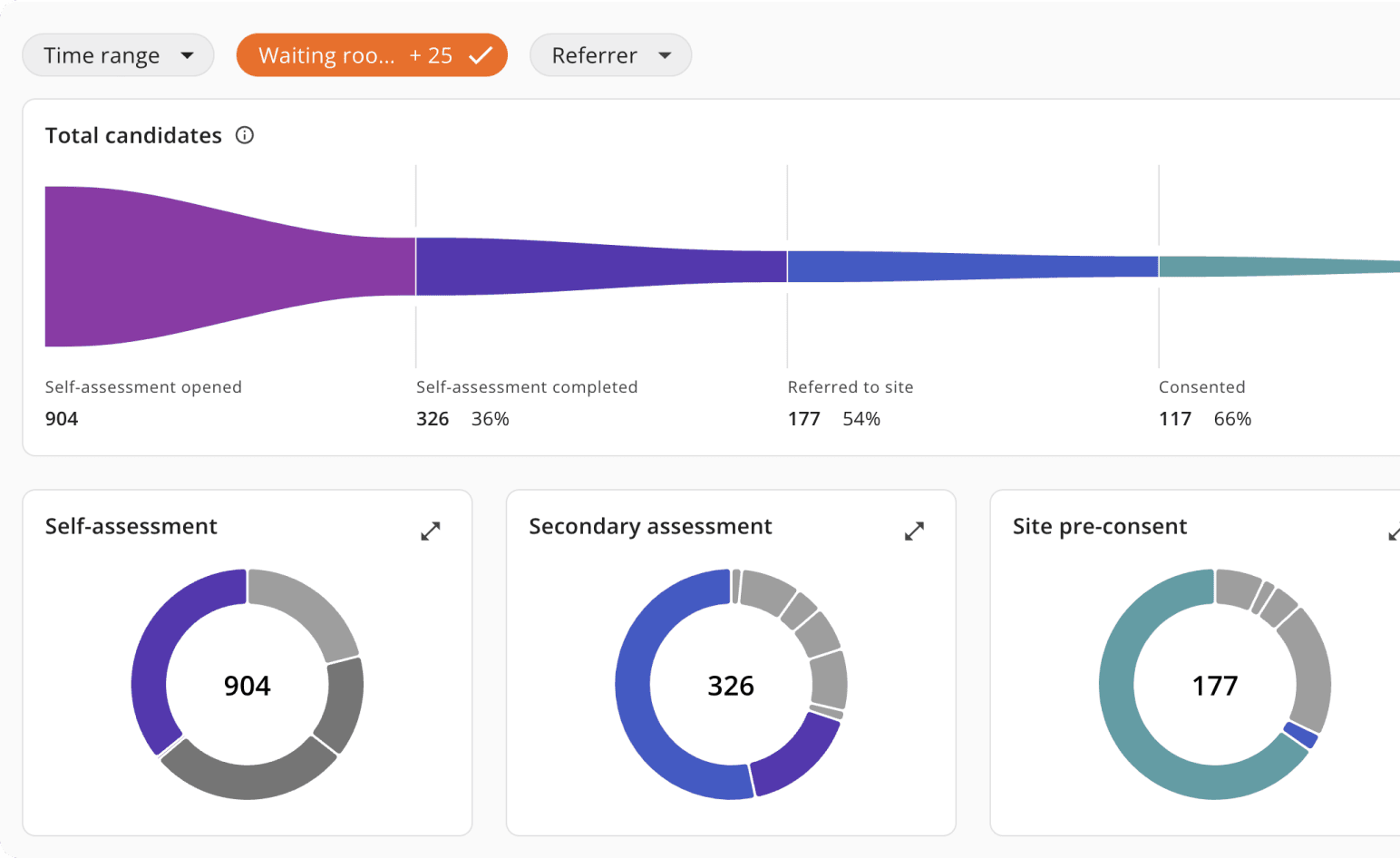
Task: Open the Referrer filter dropdown
Action: [x=610, y=55]
